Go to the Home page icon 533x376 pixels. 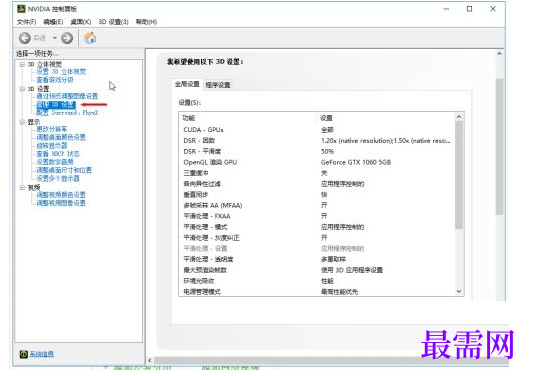90,37
